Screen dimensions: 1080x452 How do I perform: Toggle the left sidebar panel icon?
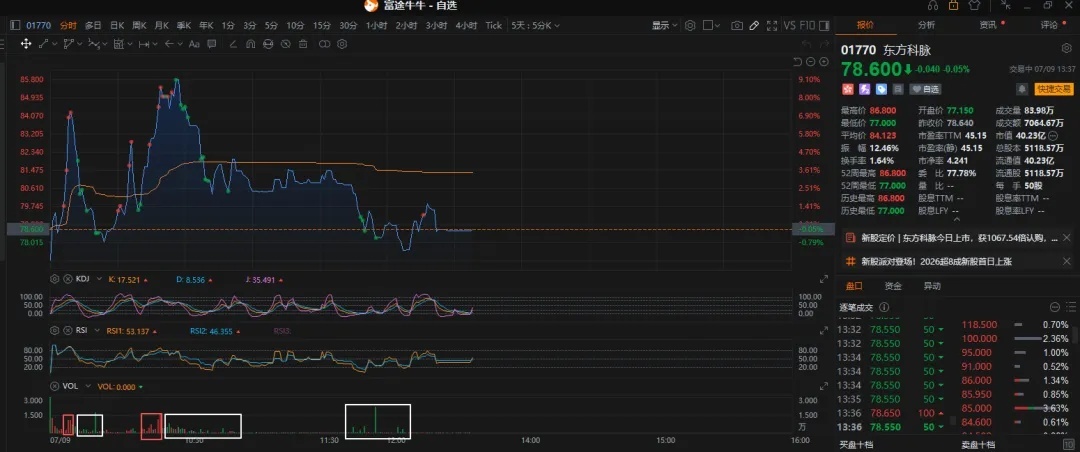tap(15, 25)
